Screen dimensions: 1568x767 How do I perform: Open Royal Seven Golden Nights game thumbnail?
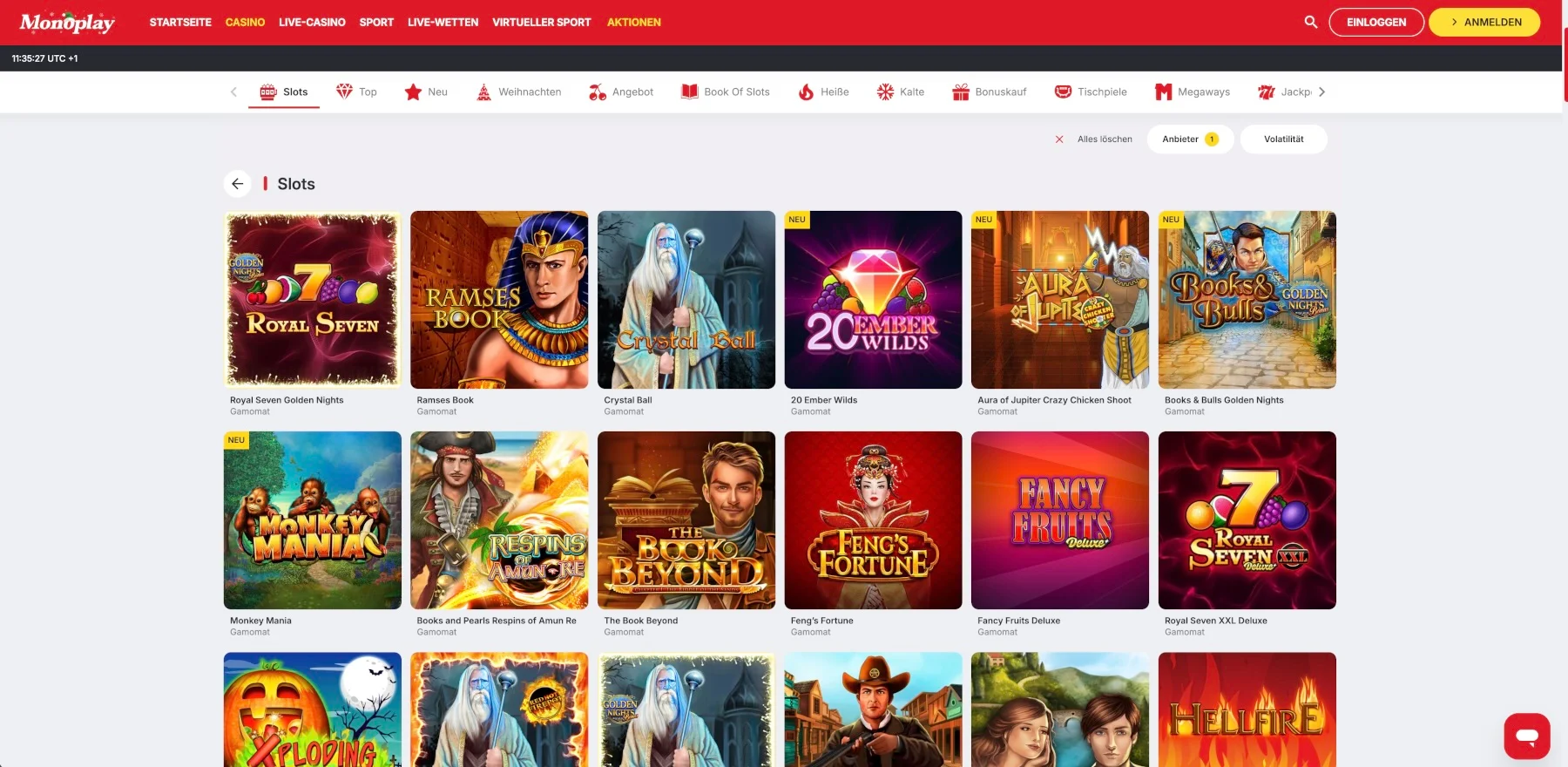313,300
